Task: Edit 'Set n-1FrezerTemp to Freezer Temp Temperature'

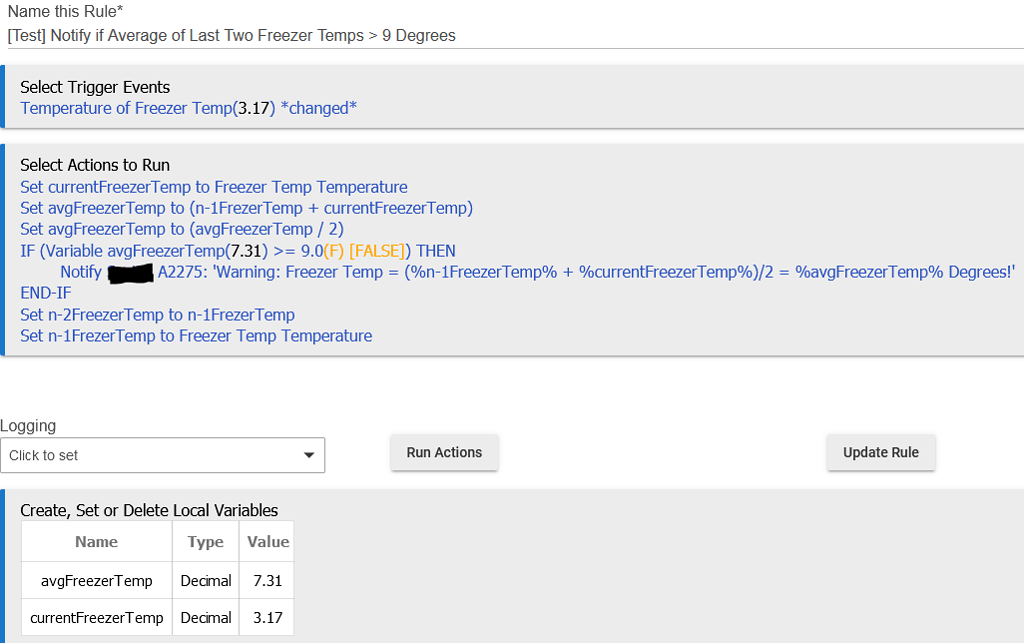Action: [196, 335]
